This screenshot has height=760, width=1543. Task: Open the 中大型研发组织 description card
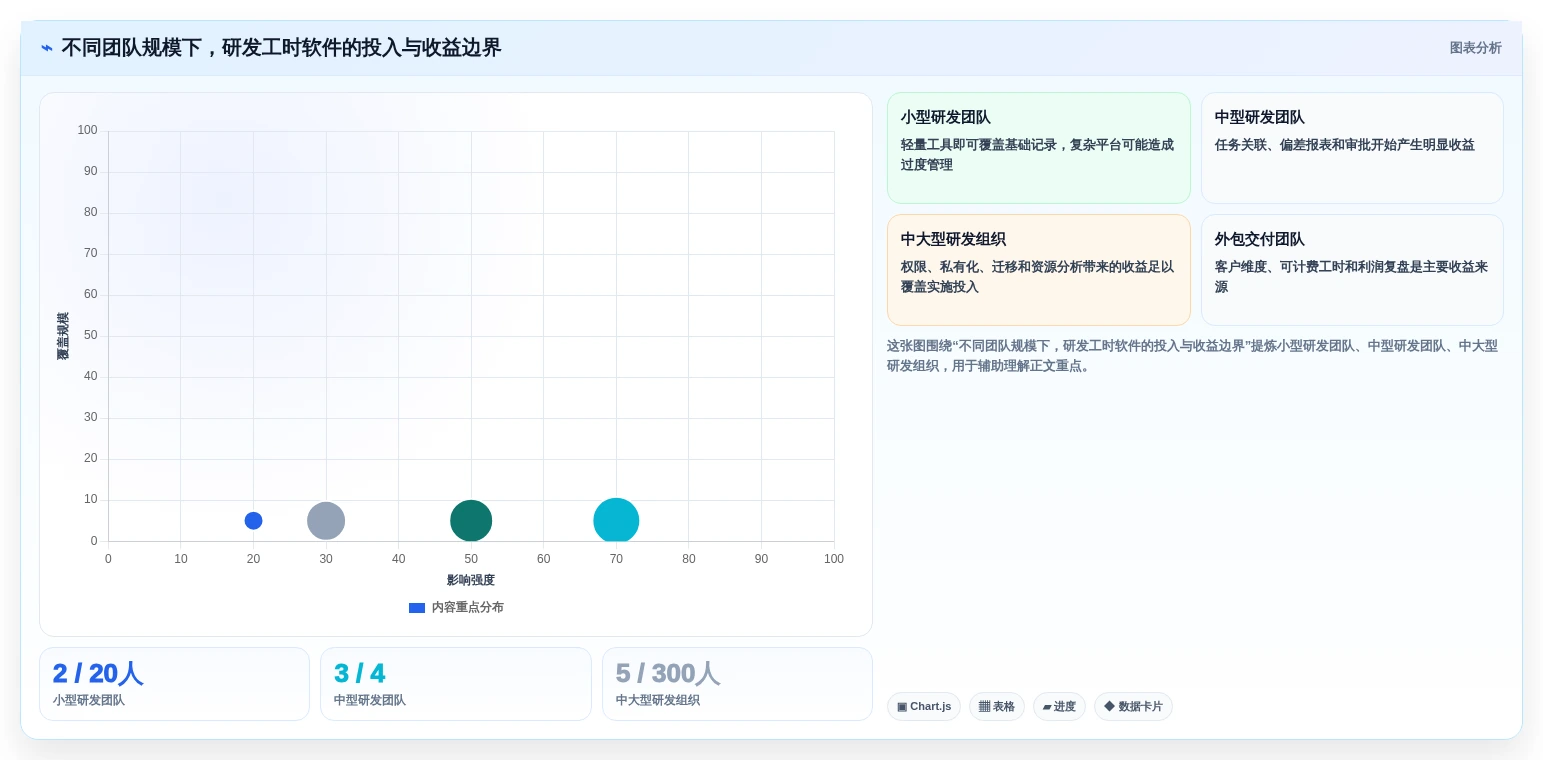1038,270
